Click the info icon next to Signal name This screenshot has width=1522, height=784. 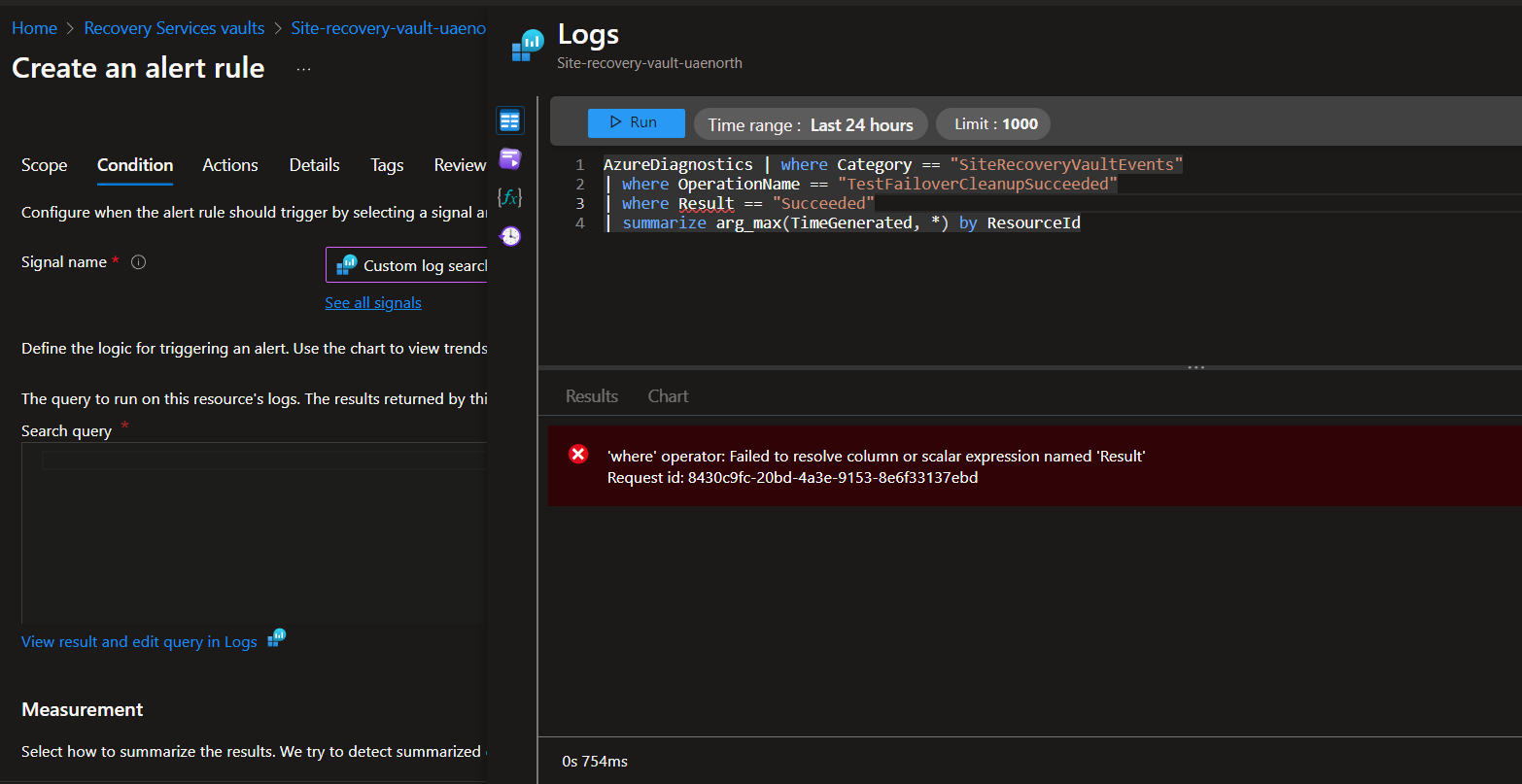(x=138, y=261)
